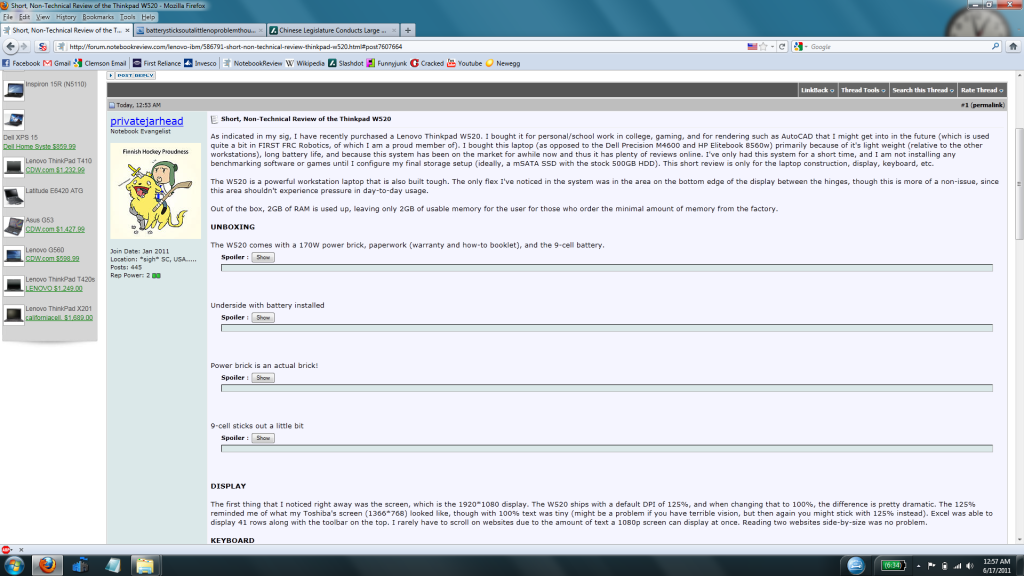Open the Slashdot bookmark
This screenshot has height=576, width=1024.
click(345, 63)
